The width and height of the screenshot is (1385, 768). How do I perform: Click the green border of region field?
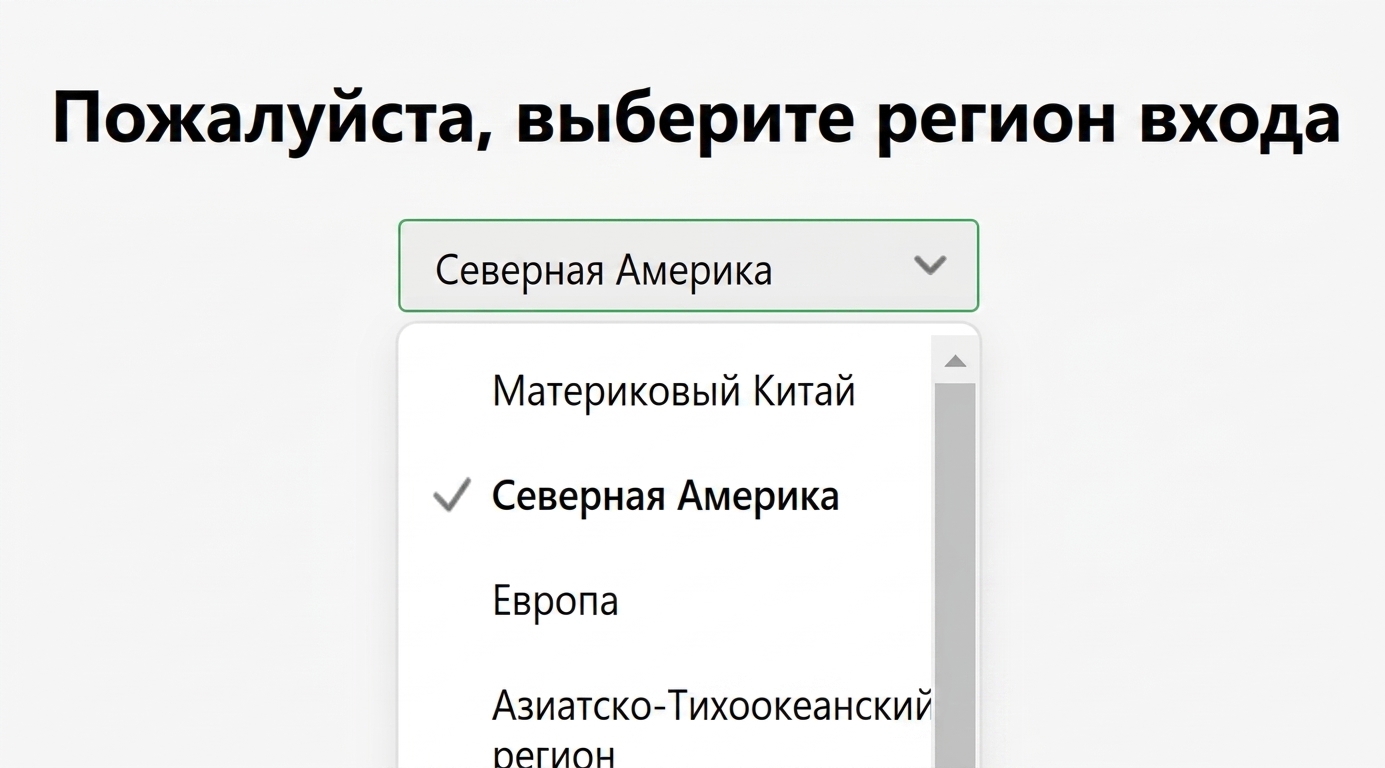[x=688, y=221]
